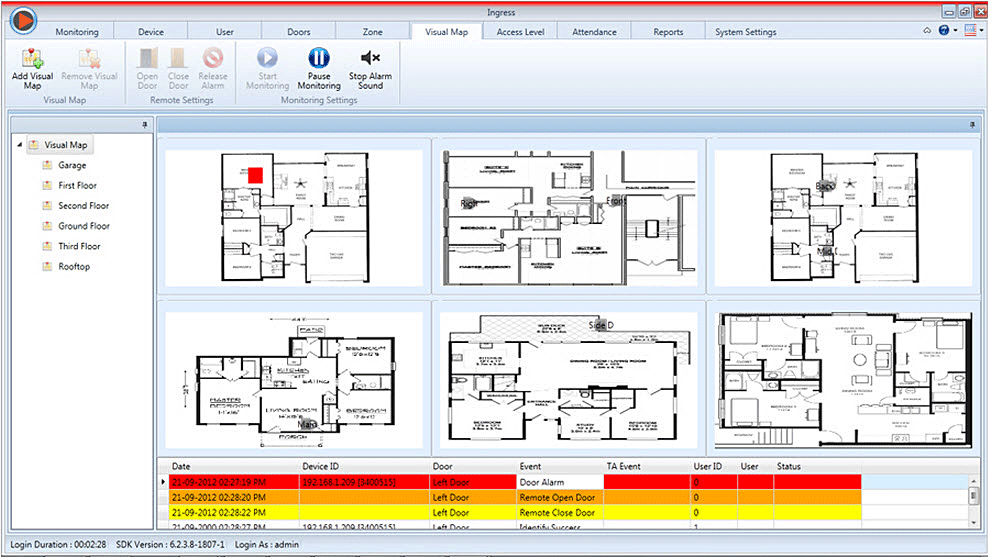Open the top-right floor plan thumbnail
Image resolution: width=988 pixels, height=557 pixels.
(839, 215)
